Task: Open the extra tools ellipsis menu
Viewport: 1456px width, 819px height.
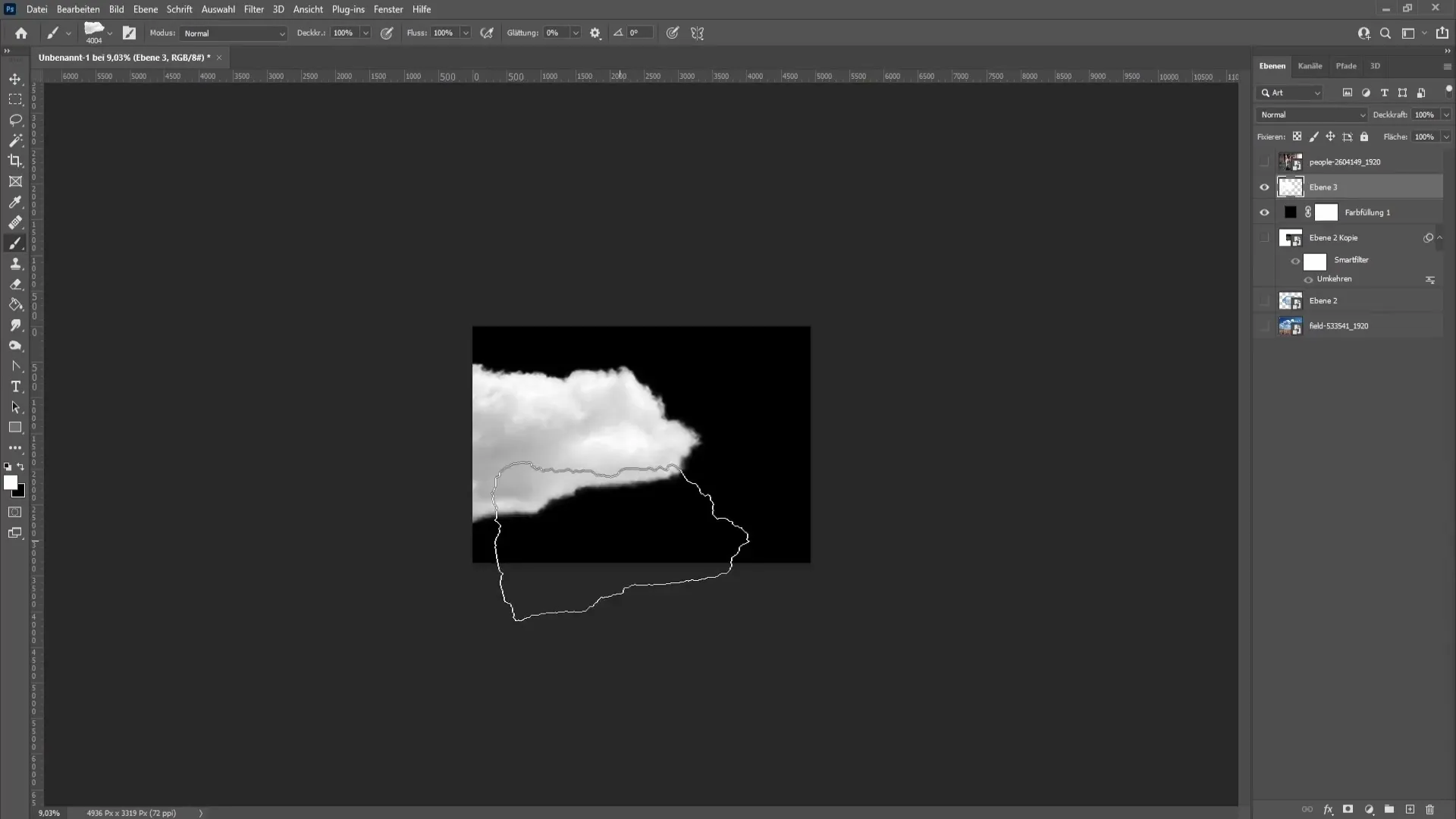Action: tap(15, 448)
